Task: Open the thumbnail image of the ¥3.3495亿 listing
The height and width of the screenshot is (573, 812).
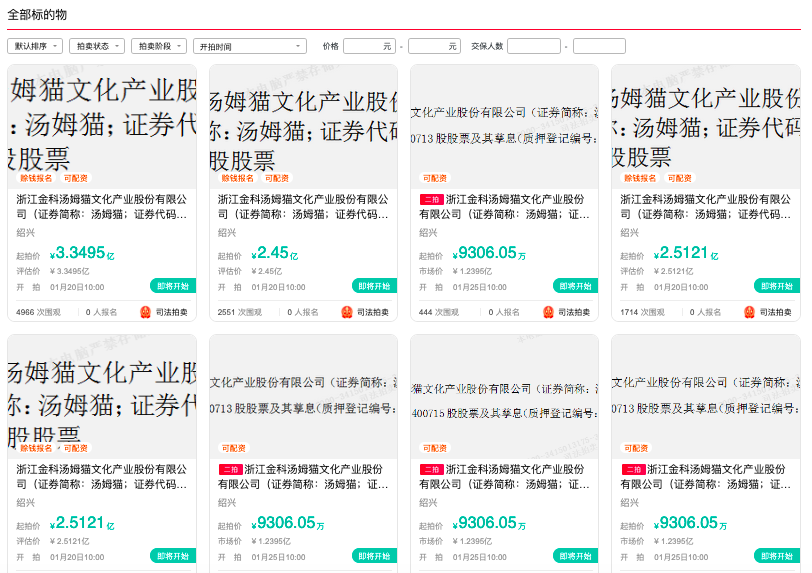Action: (102, 118)
